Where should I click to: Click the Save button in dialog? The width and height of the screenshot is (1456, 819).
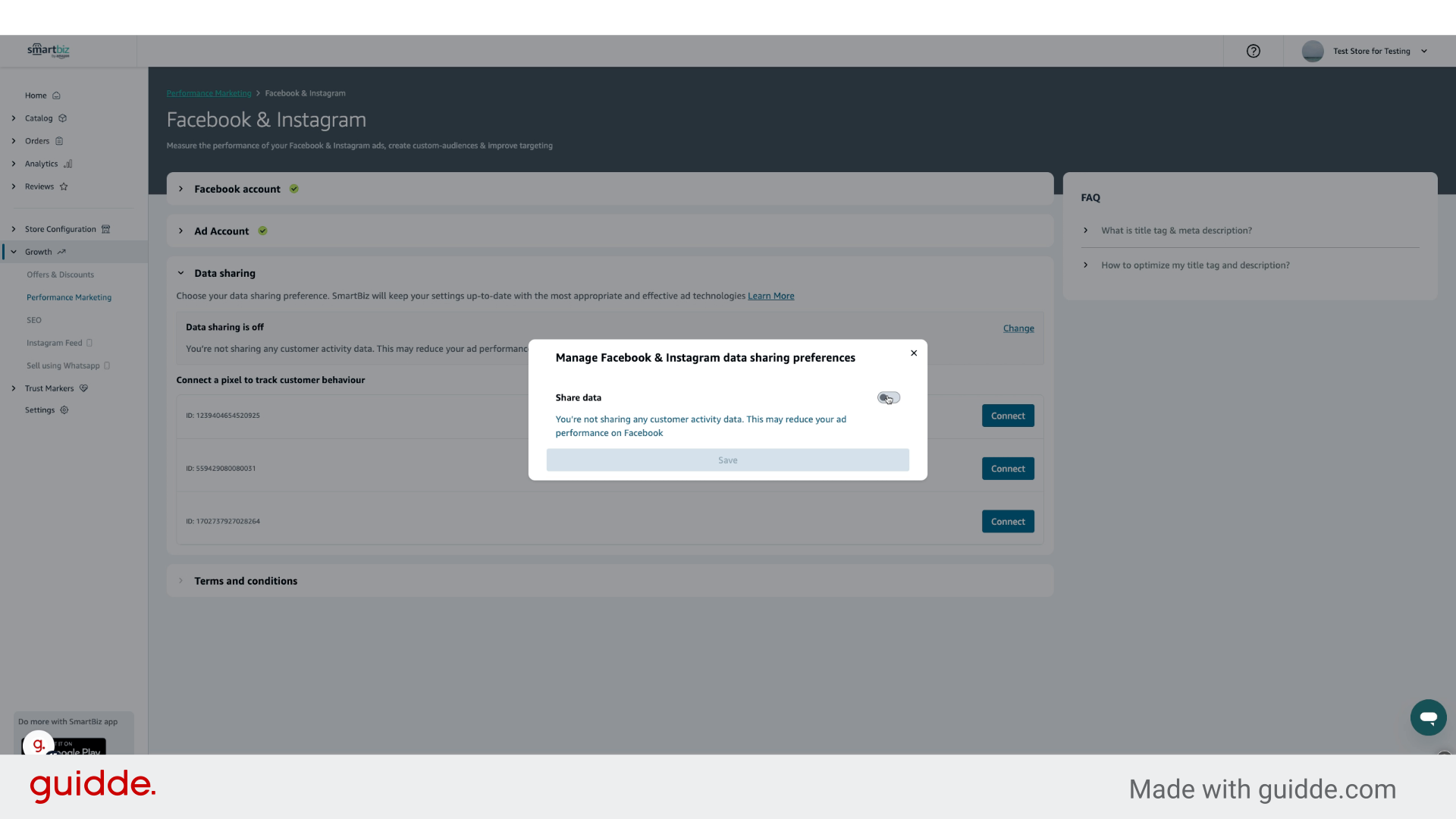[x=727, y=460]
